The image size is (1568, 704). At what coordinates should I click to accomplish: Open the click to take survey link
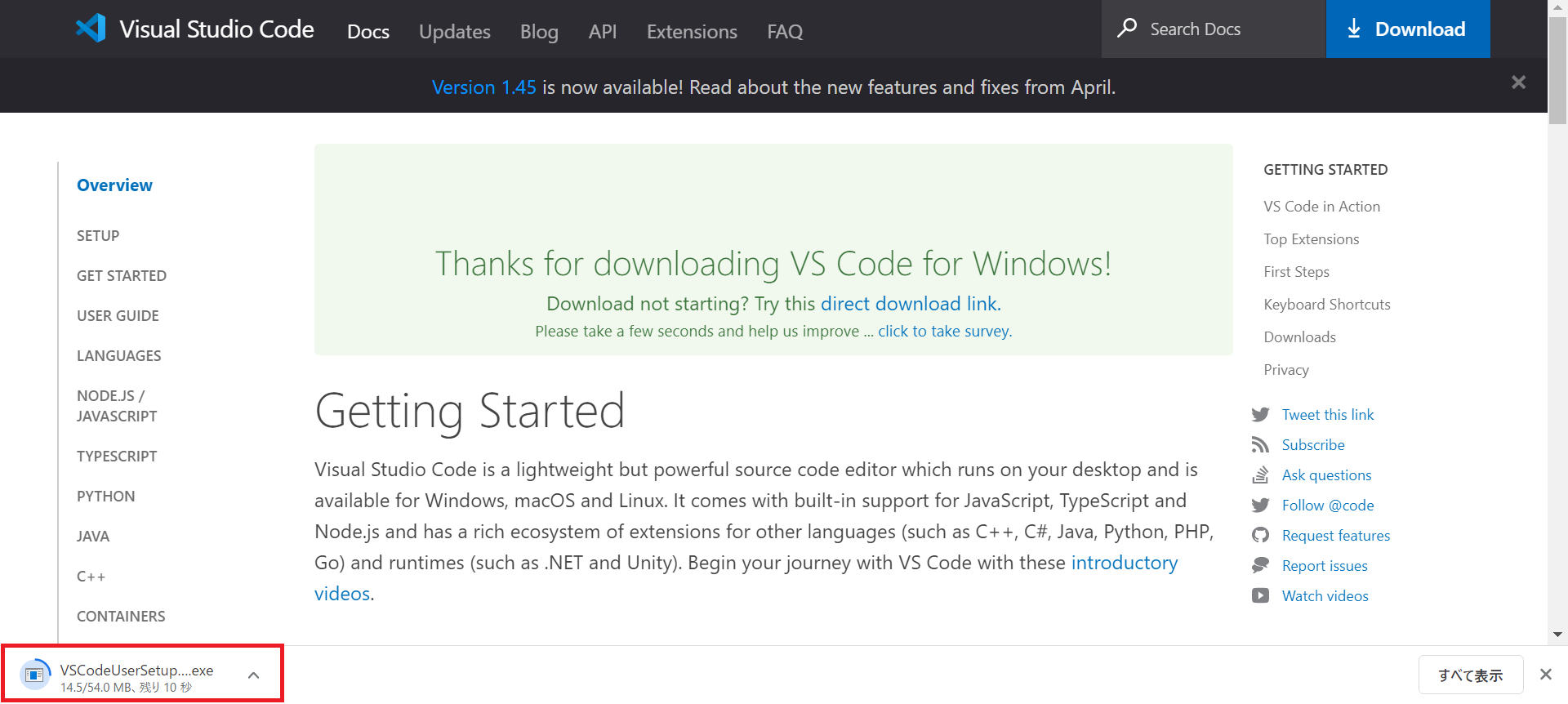pyautogui.click(x=945, y=332)
